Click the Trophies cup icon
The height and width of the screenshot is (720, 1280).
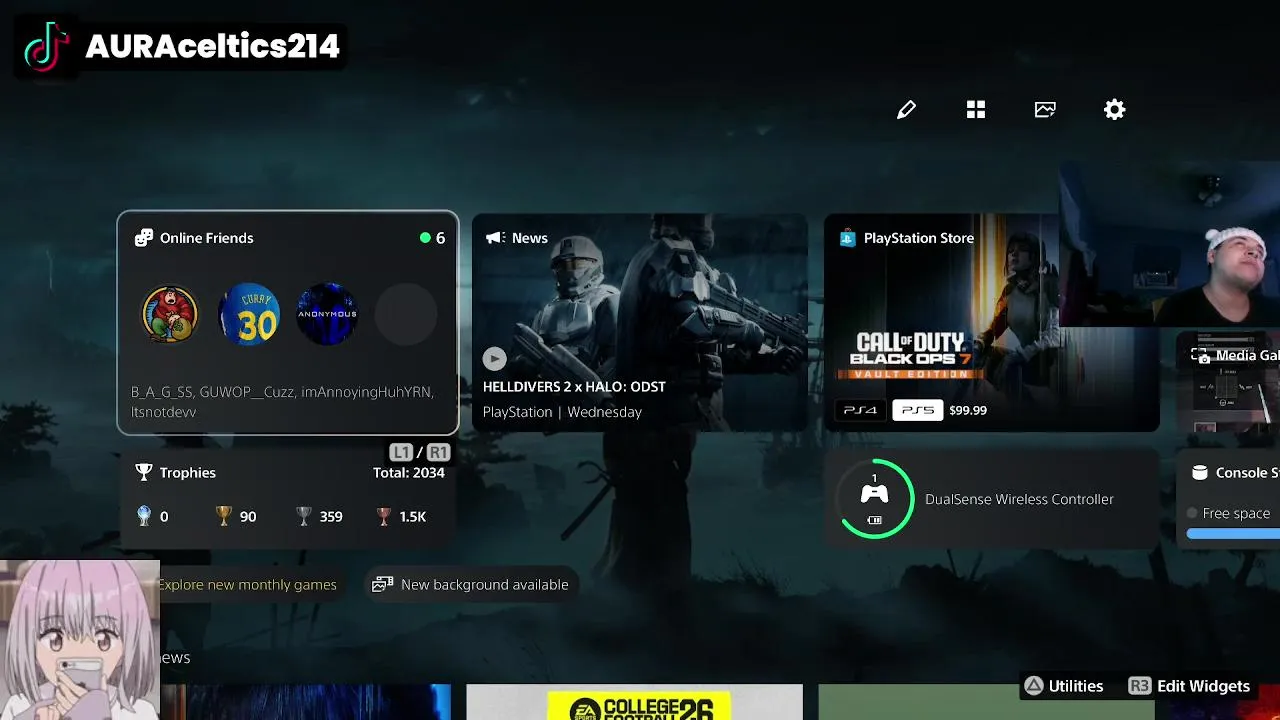click(144, 472)
